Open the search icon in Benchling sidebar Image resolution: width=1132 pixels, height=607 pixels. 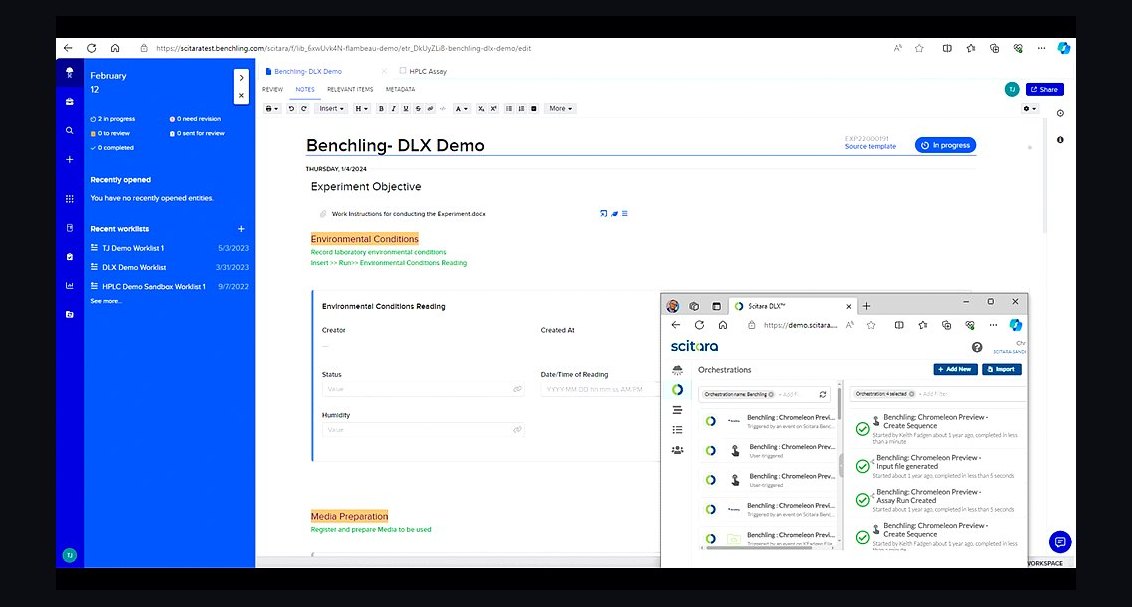(x=69, y=131)
